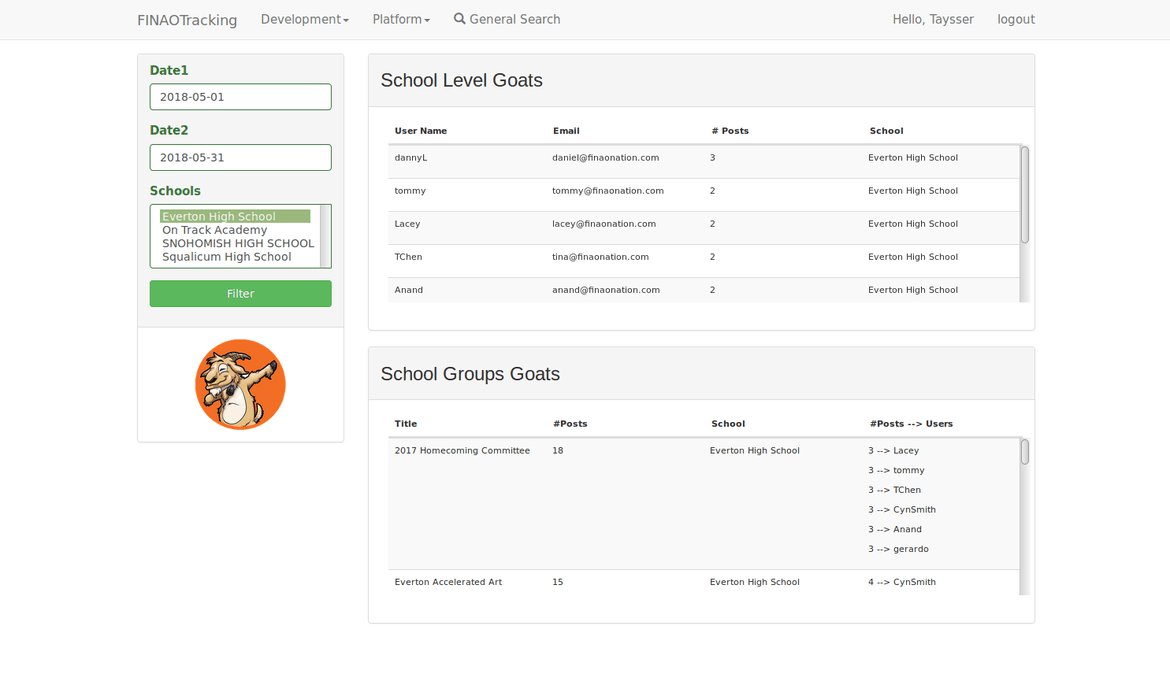Click Anand in the User Name column
Image resolution: width=1170 pixels, height=685 pixels.
(409, 290)
